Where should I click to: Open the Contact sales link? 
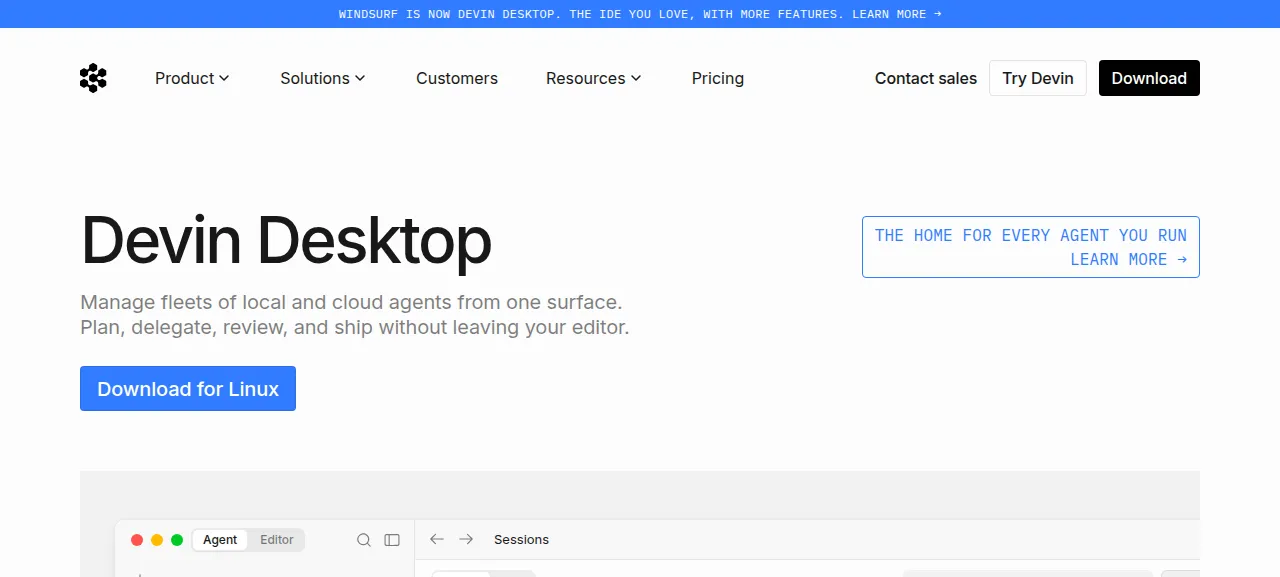926,78
